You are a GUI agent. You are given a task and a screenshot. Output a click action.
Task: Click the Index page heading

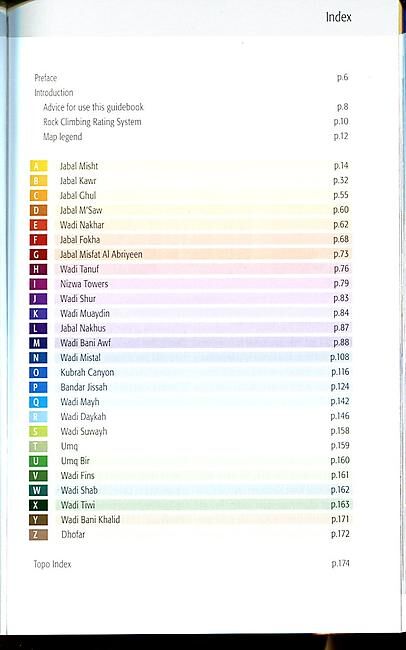338,17
